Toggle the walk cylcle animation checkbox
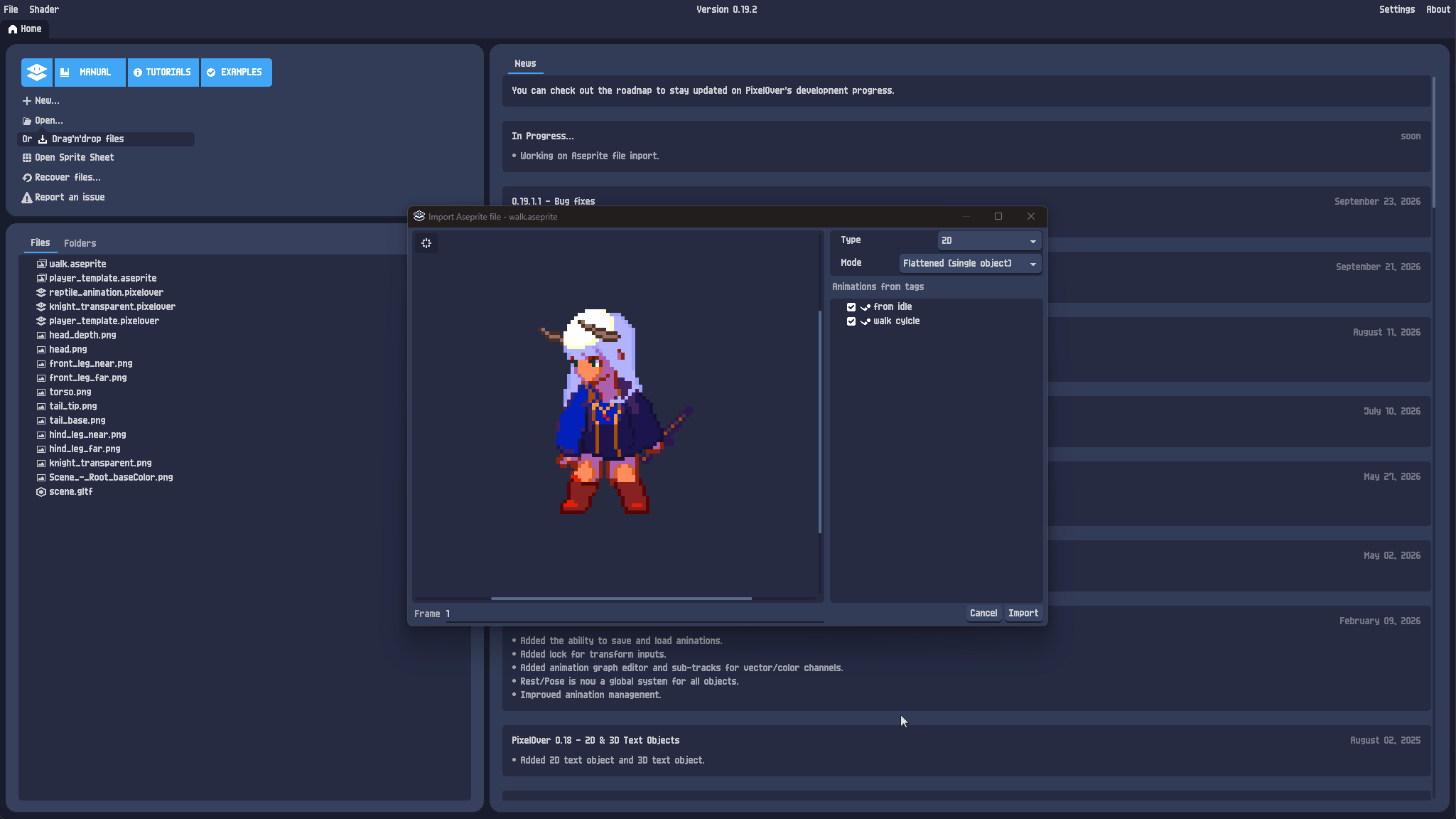Screen dimensions: 1456x819 [851, 321]
